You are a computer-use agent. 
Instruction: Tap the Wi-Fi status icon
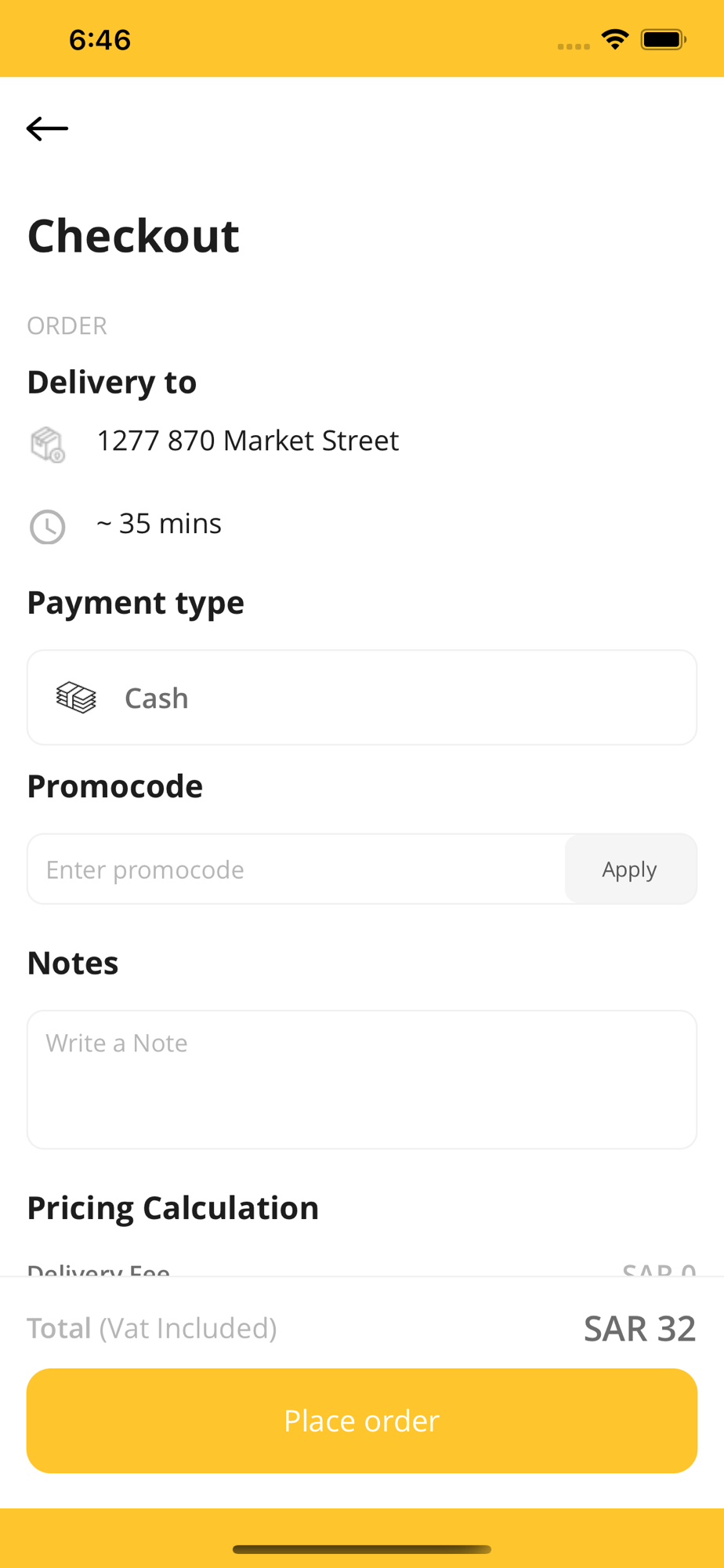pos(615,39)
